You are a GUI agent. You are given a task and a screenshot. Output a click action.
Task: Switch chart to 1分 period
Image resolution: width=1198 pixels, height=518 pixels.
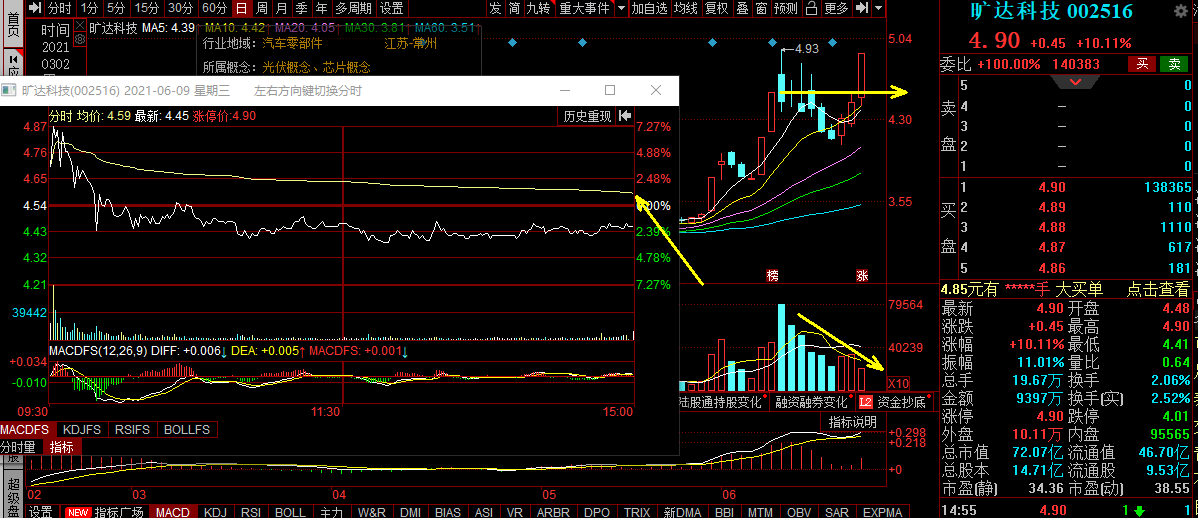coord(89,8)
